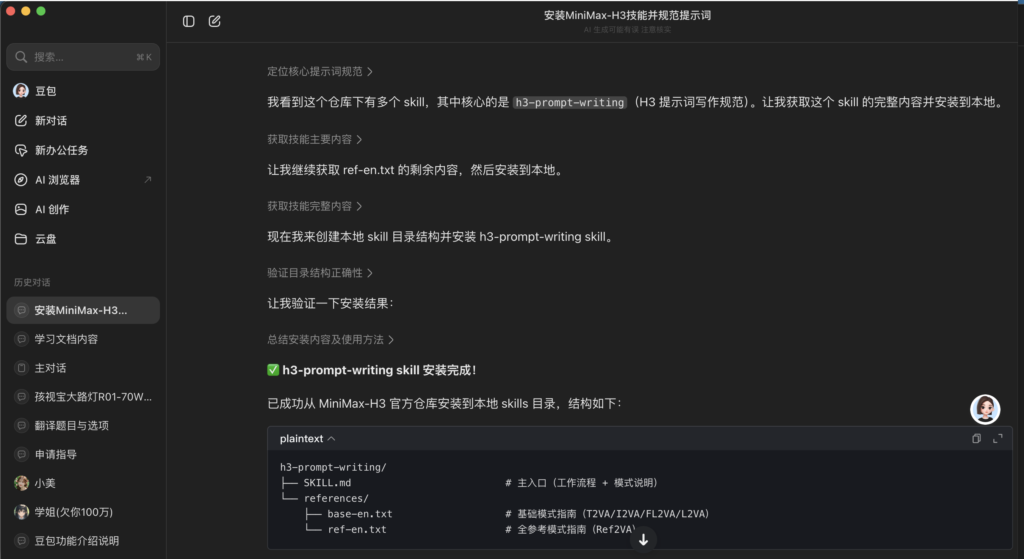Image resolution: width=1024 pixels, height=559 pixels.
Task: Click the arrow icon beside AI 浏览器
Action: pyautogui.click(x=148, y=180)
